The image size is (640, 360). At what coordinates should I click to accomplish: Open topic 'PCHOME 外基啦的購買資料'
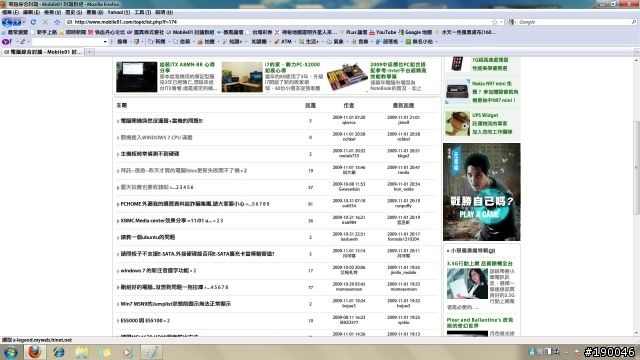click(x=183, y=204)
